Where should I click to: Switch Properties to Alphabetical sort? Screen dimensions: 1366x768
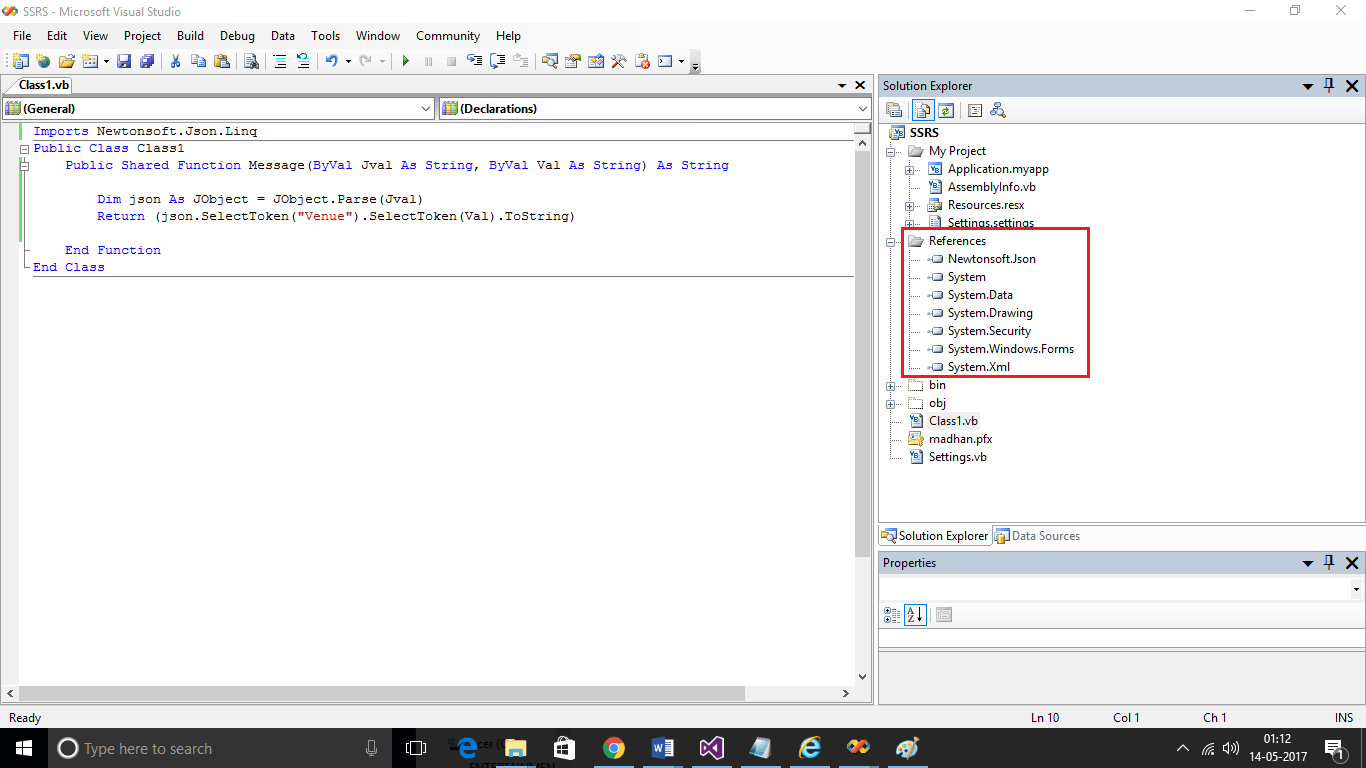[x=915, y=615]
